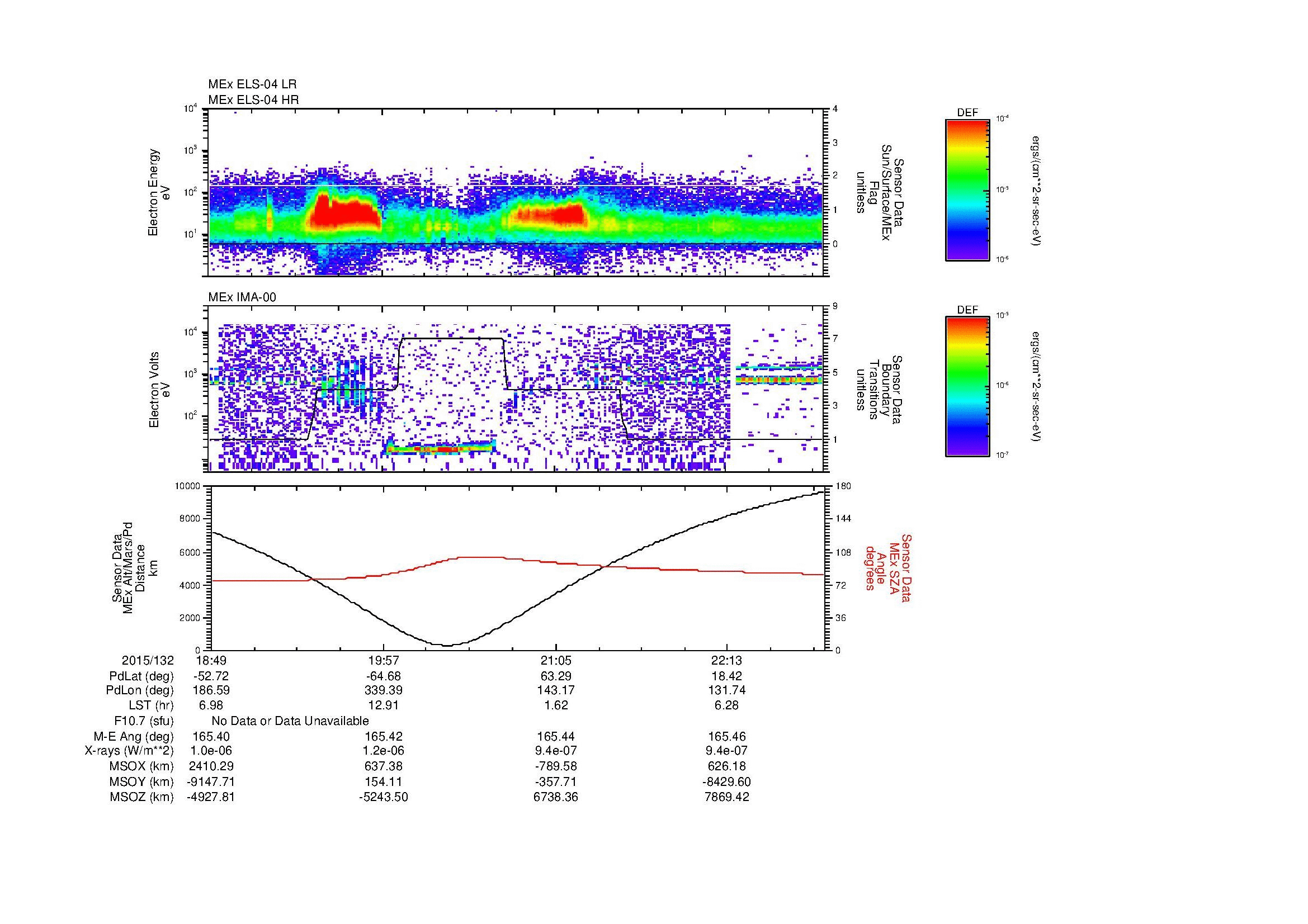The image size is (1308, 924).
Task: Click the PdLat value '-52.72'
Action: pos(211,676)
